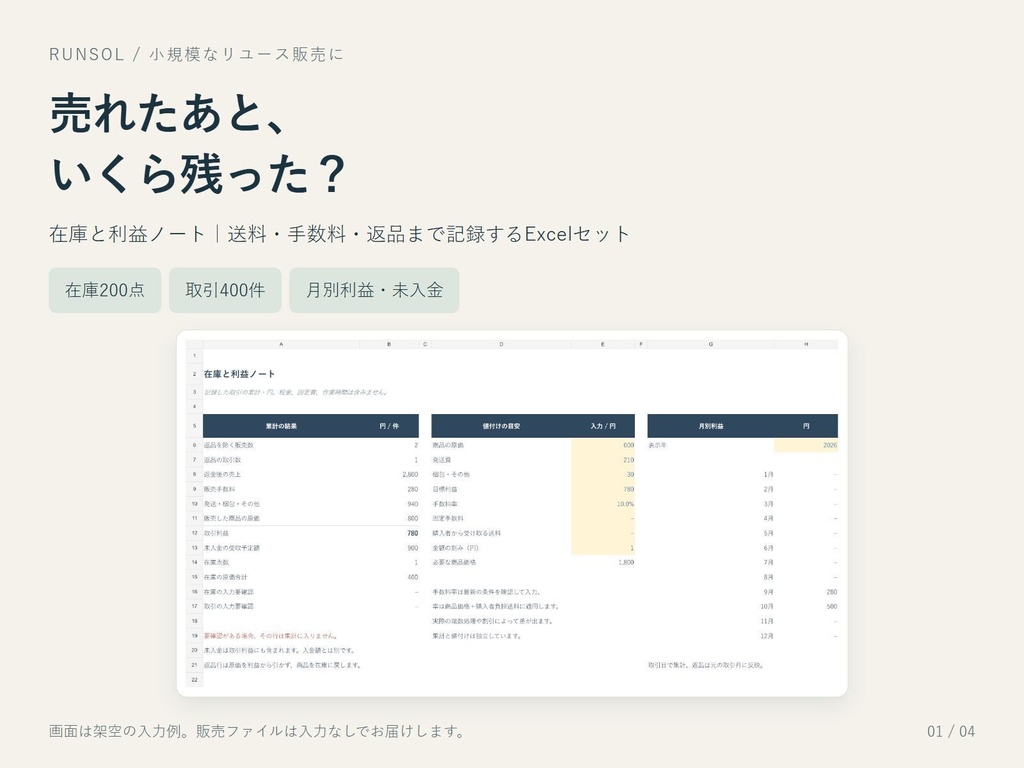Viewport: 1024px width, 768px height.
Task: Click the 梱包・その他 input cell showing 30
Action: [x=603, y=475]
